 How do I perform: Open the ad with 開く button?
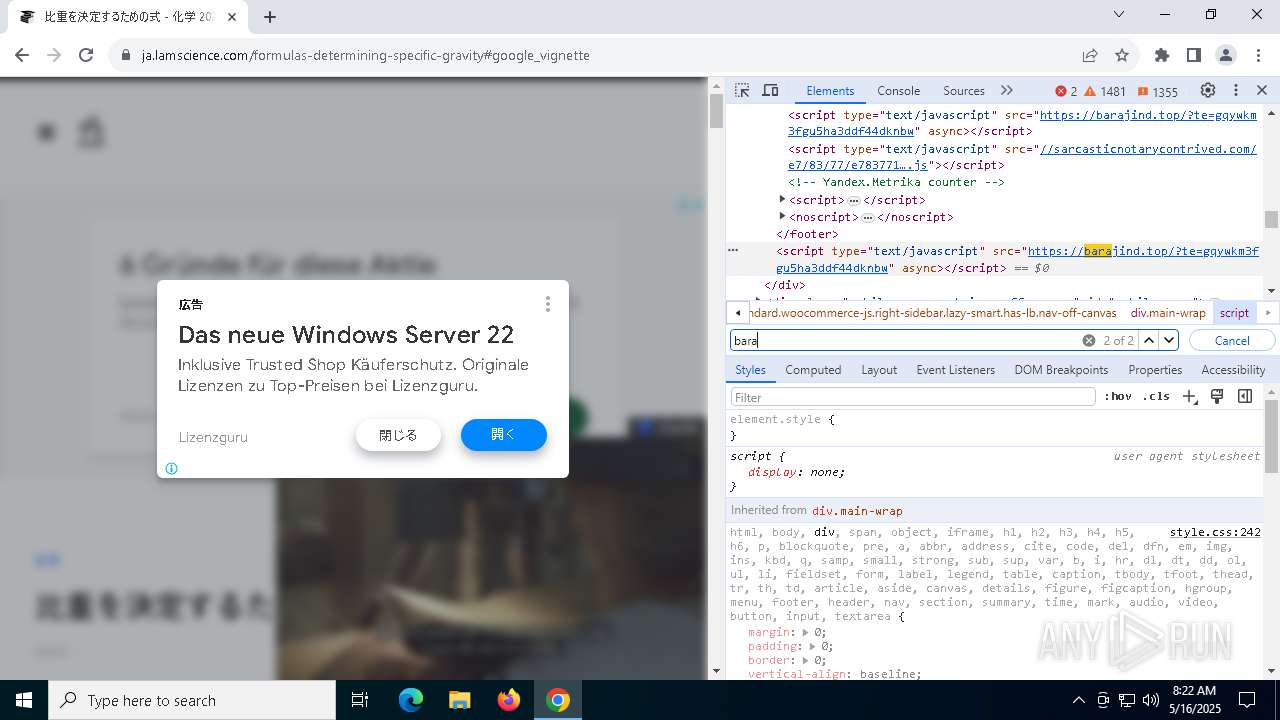pyautogui.click(x=504, y=435)
